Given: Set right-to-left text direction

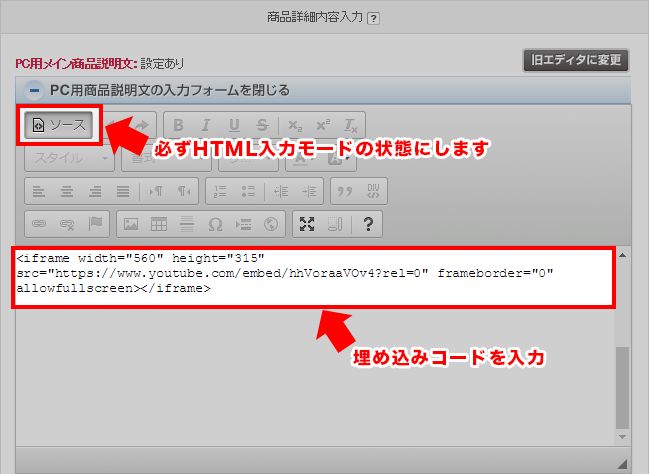Looking at the screenshot, I should pyautogui.click(x=184, y=191).
